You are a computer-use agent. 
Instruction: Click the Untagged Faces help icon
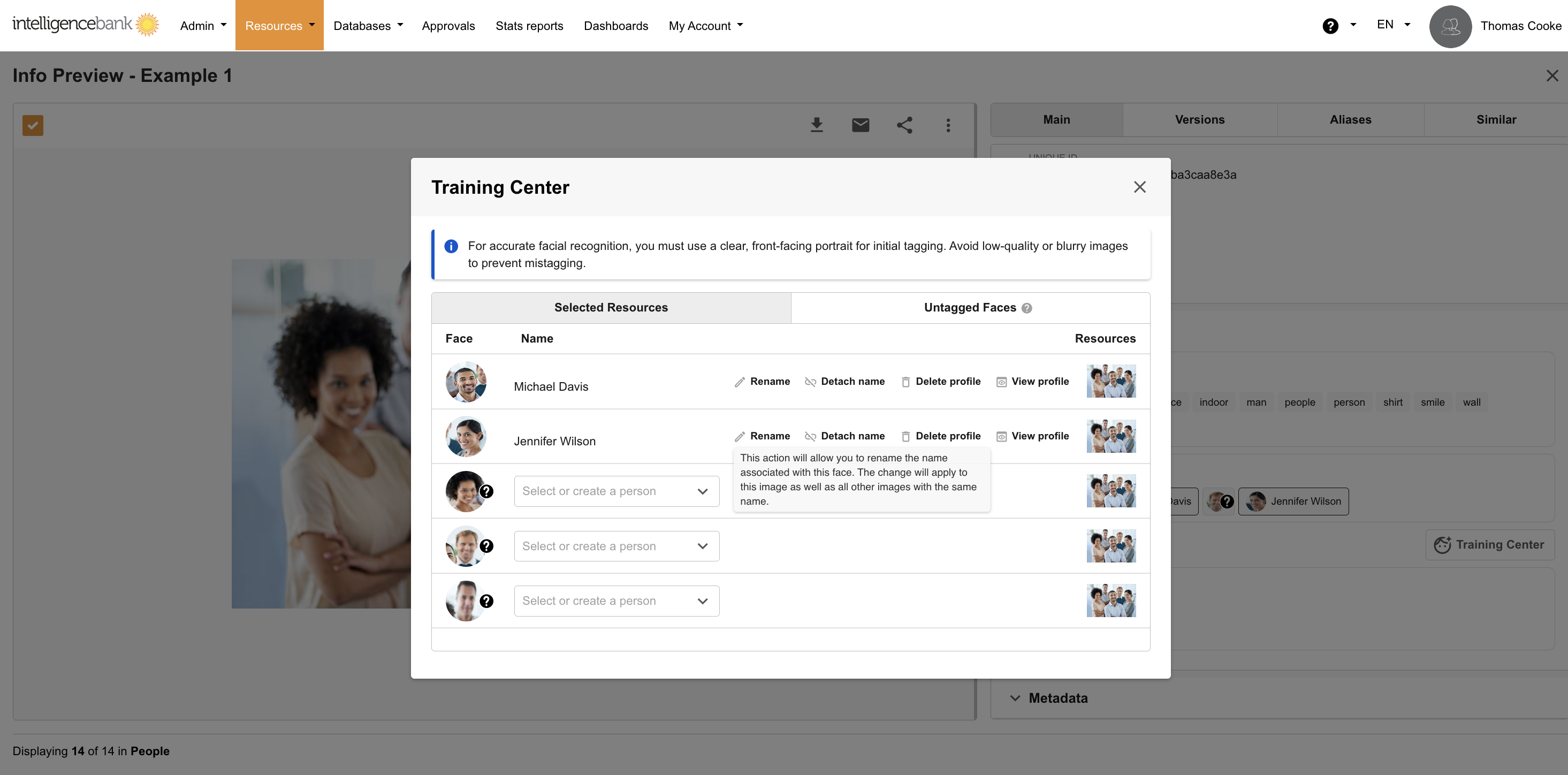(x=1027, y=308)
